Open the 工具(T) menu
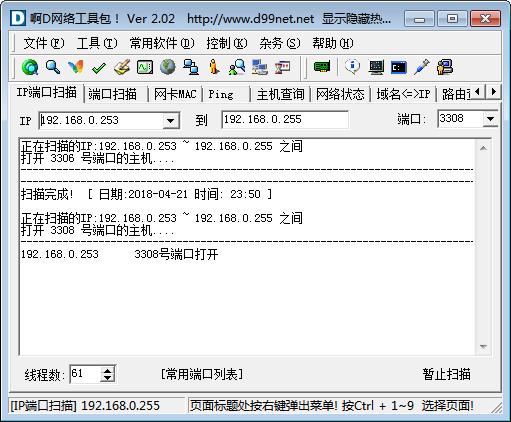Image resolution: width=511 pixels, height=422 pixels. (97, 43)
